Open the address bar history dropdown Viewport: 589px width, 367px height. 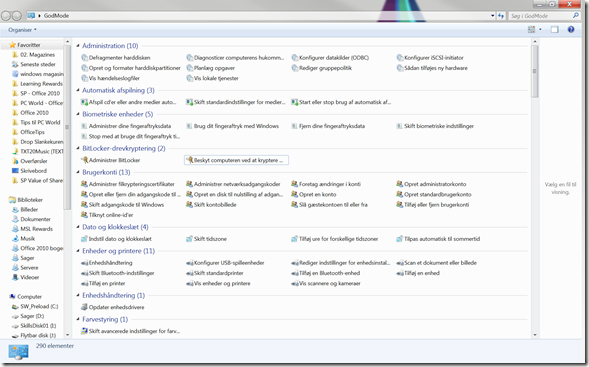[x=492, y=16]
